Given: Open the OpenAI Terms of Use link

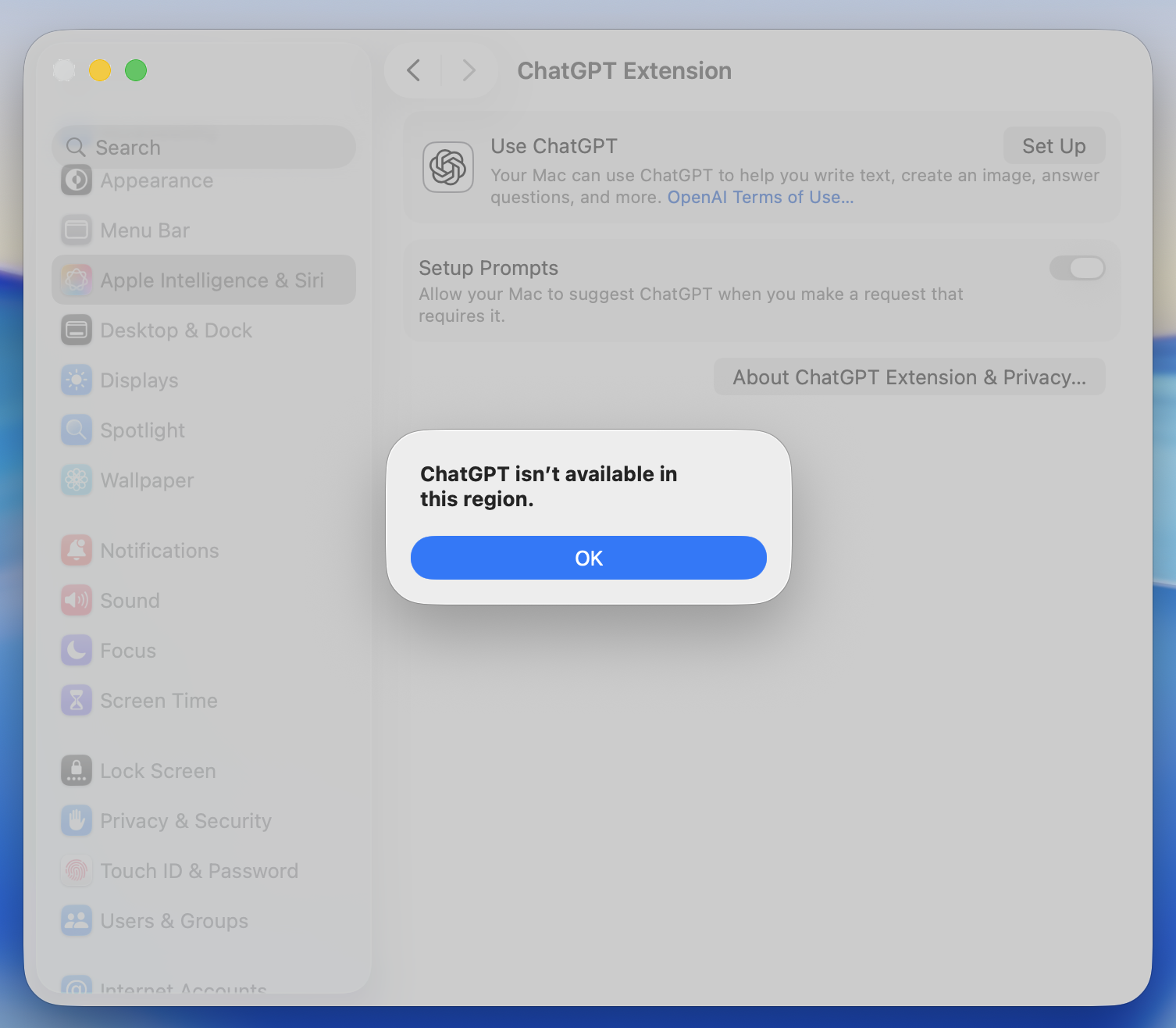Looking at the screenshot, I should (x=760, y=198).
